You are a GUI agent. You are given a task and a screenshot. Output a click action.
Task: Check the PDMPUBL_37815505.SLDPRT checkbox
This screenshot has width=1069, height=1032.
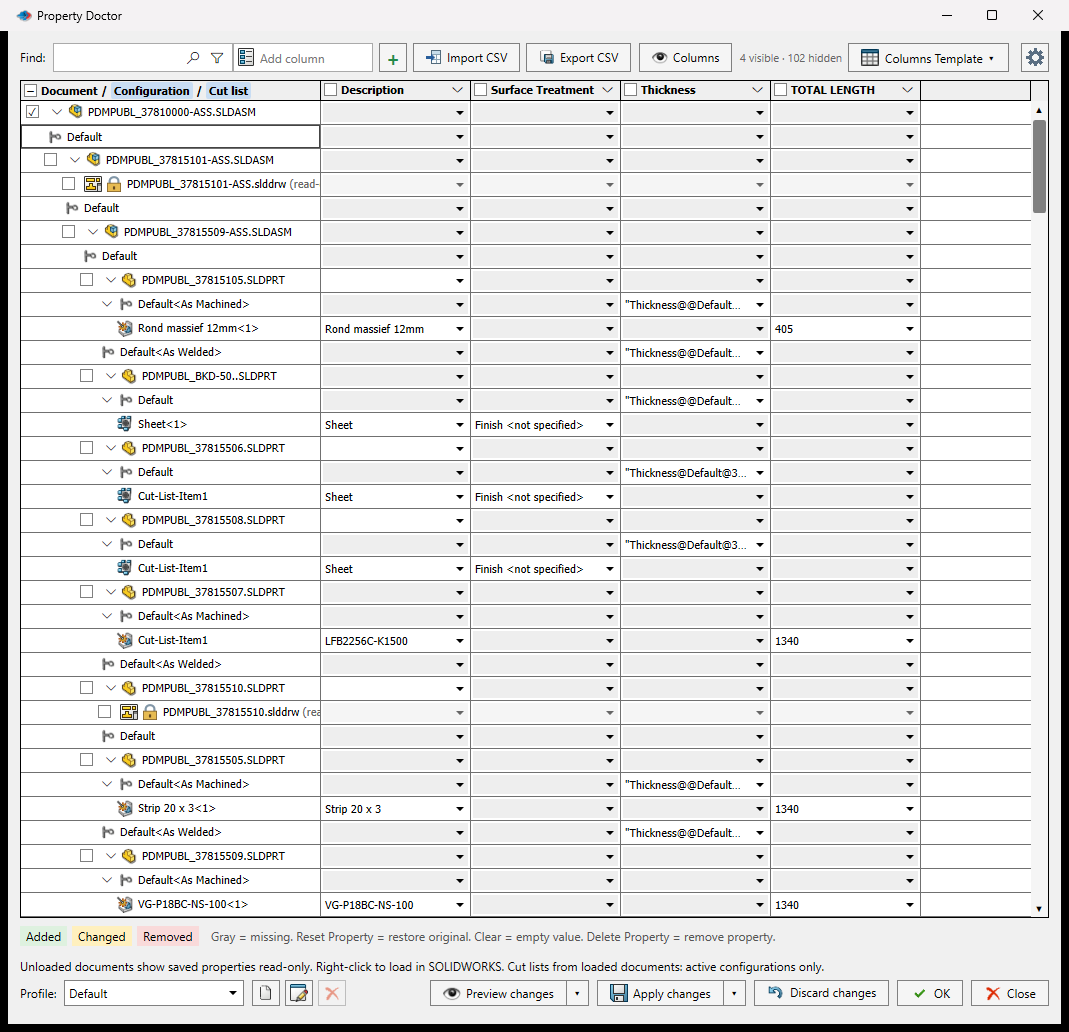[x=87, y=759]
